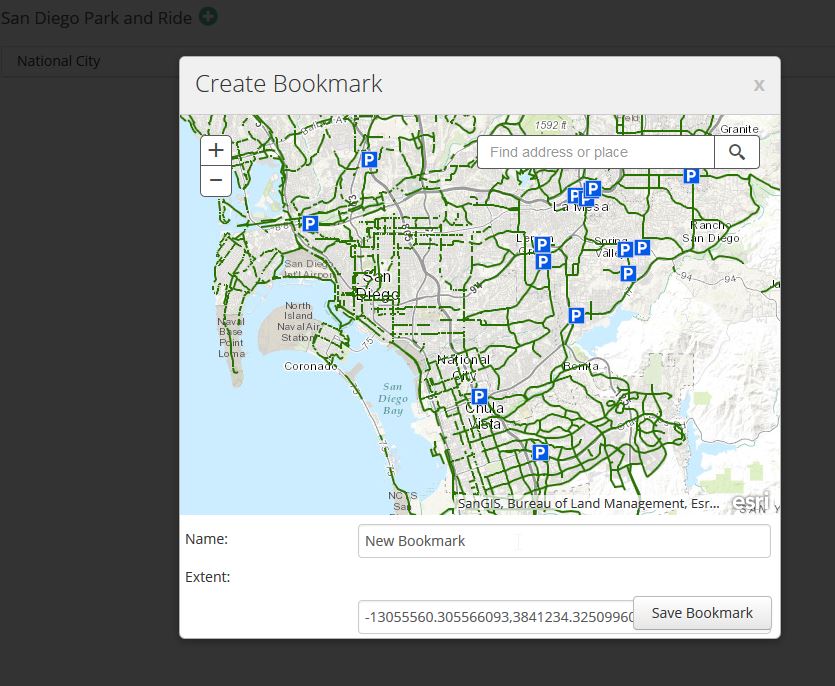Click the parking marker left of the airport label

[310, 224]
